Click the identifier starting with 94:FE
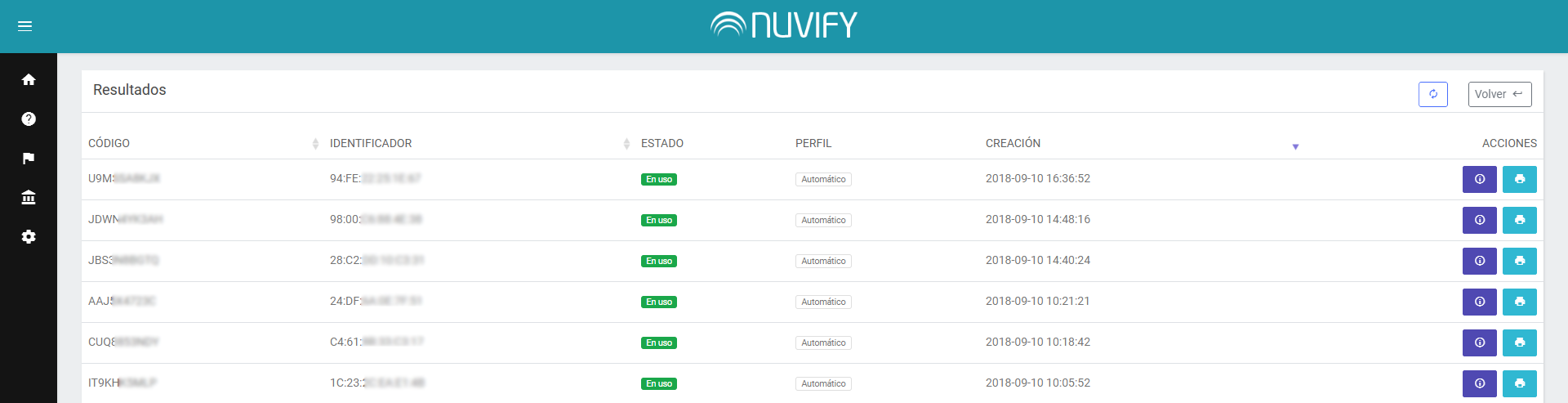Viewport: 1568px width, 403px height. point(376,178)
